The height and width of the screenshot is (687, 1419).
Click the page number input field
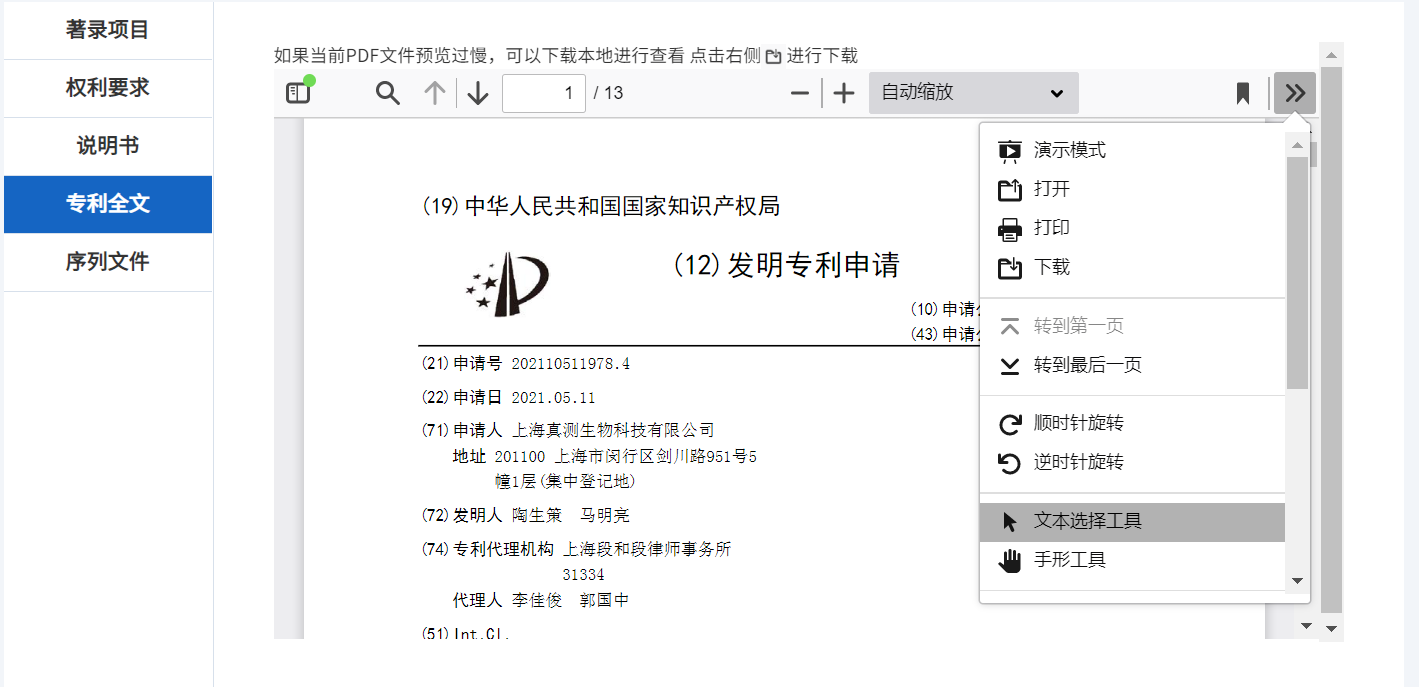click(543, 93)
